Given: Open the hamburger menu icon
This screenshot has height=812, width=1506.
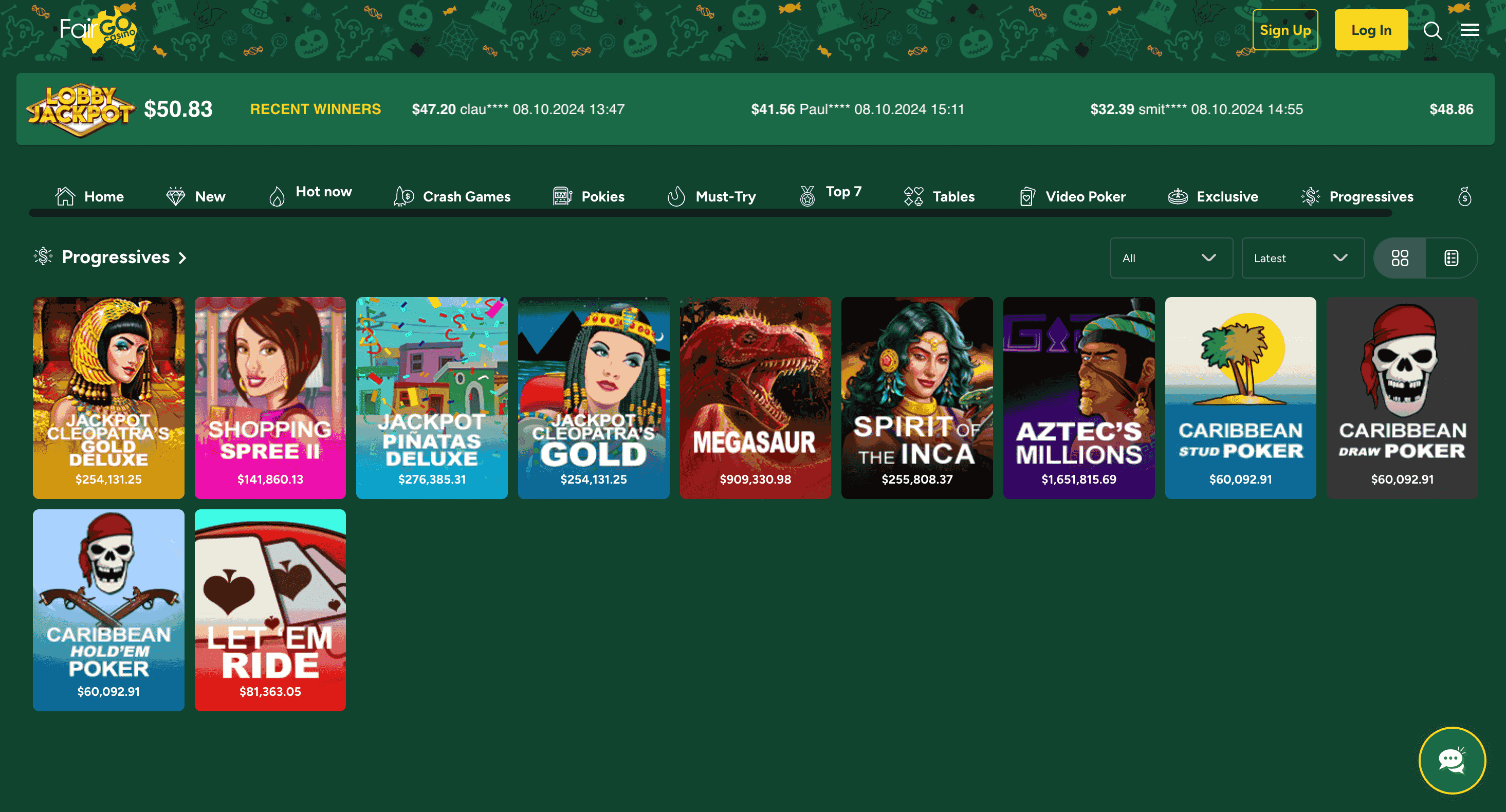Looking at the screenshot, I should point(1470,30).
